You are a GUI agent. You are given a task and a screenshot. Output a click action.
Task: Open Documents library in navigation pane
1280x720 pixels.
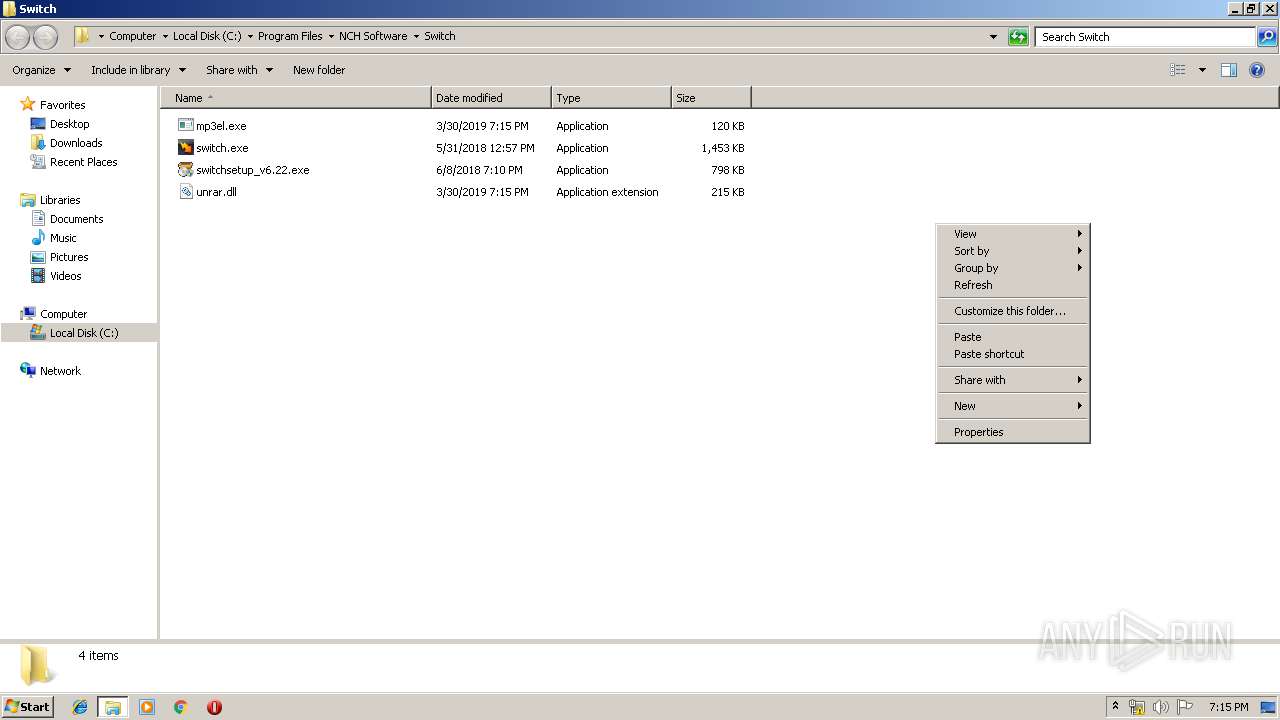click(76, 219)
